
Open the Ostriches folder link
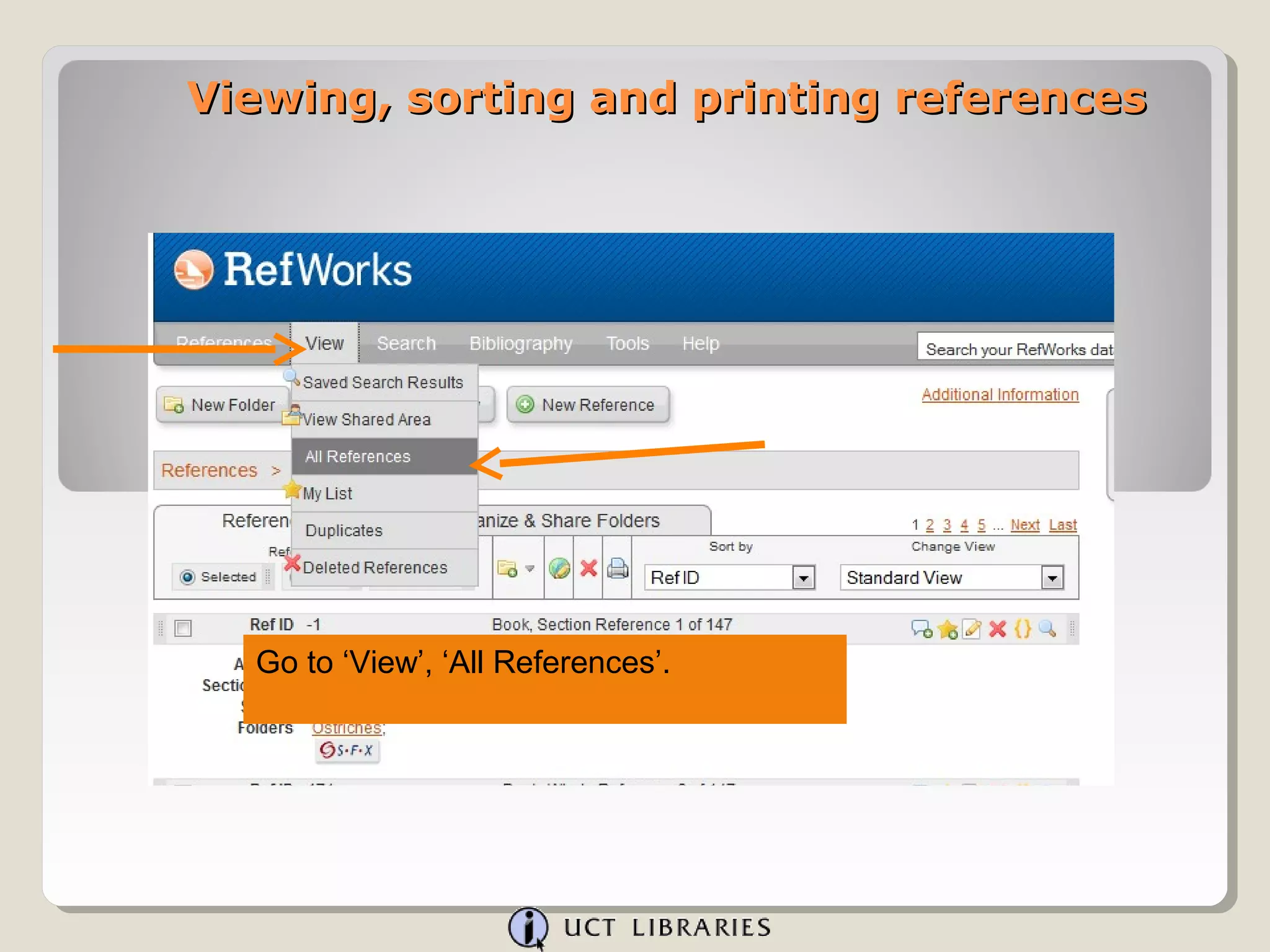tap(347, 728)
